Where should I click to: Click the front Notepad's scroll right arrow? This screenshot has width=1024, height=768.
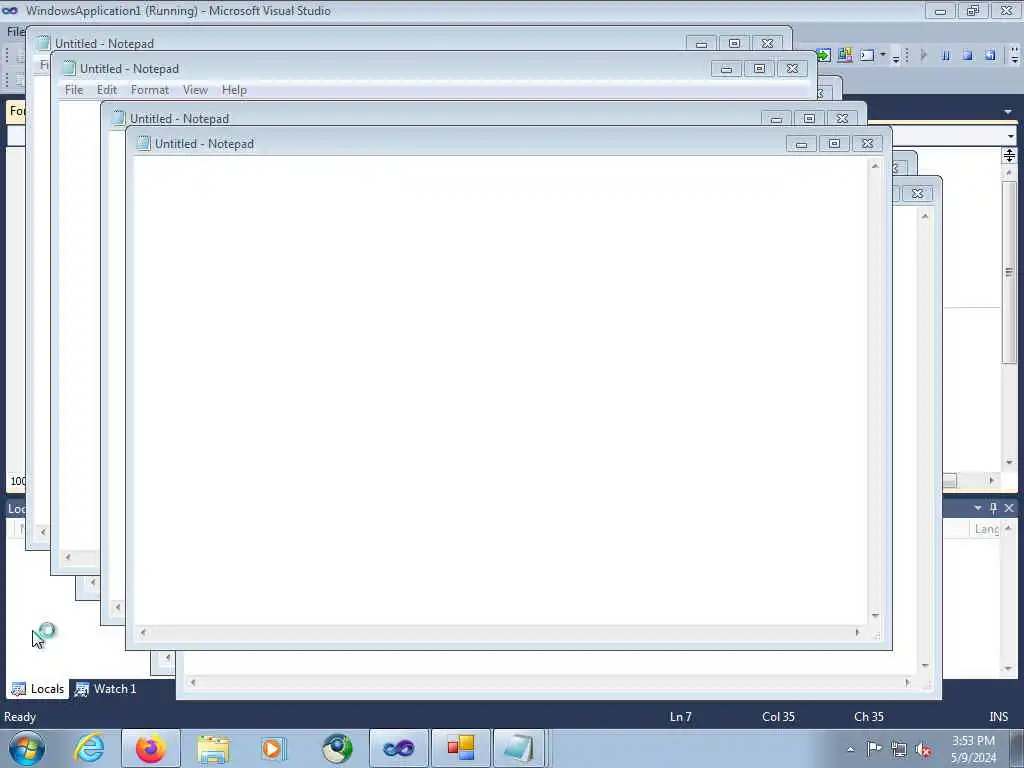(x=857, y=632)
